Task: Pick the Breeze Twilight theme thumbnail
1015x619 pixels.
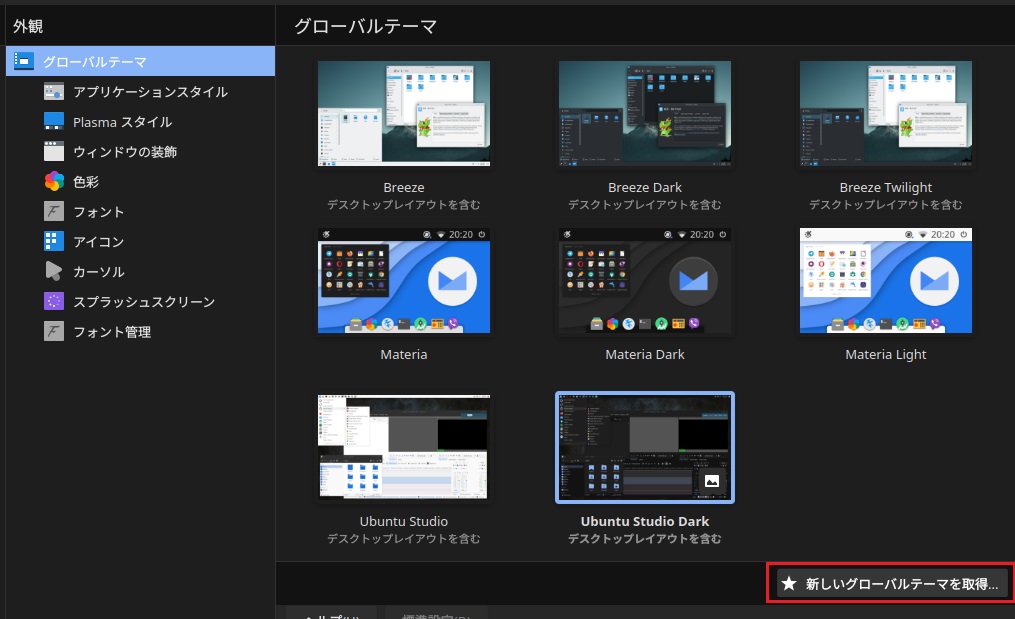Action: pyautogui.click(x=886, y=113)
